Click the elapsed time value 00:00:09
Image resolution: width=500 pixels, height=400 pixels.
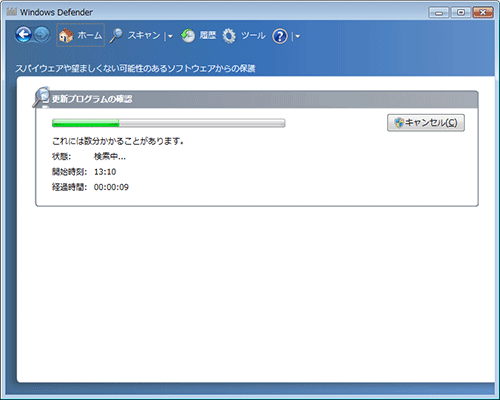click(x=111, y=187)
